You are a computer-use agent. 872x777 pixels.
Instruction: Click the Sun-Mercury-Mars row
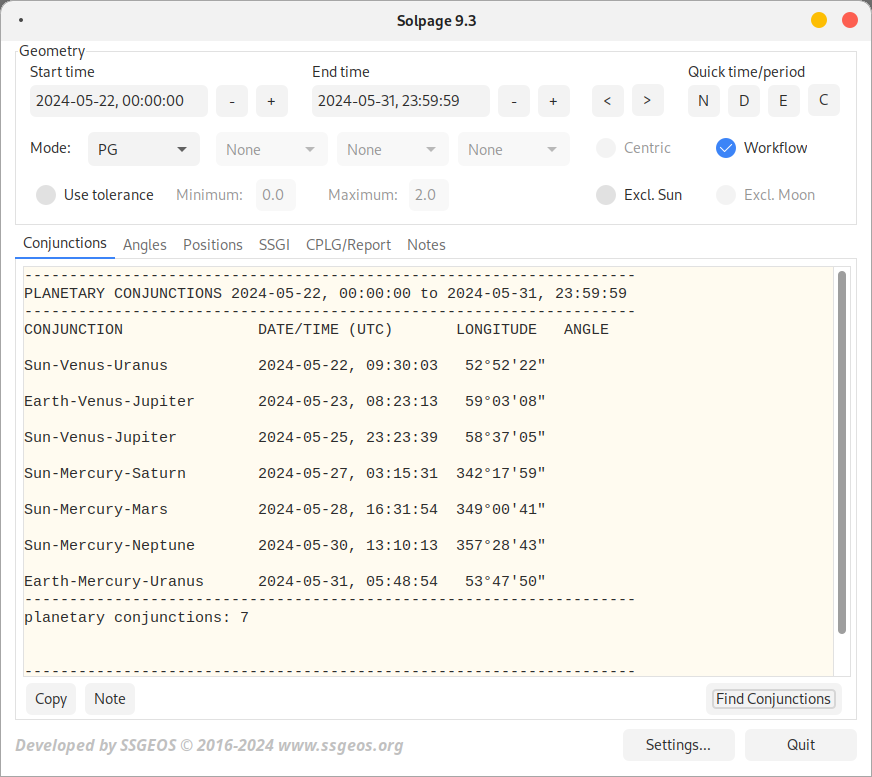click(x=285, y=509)
